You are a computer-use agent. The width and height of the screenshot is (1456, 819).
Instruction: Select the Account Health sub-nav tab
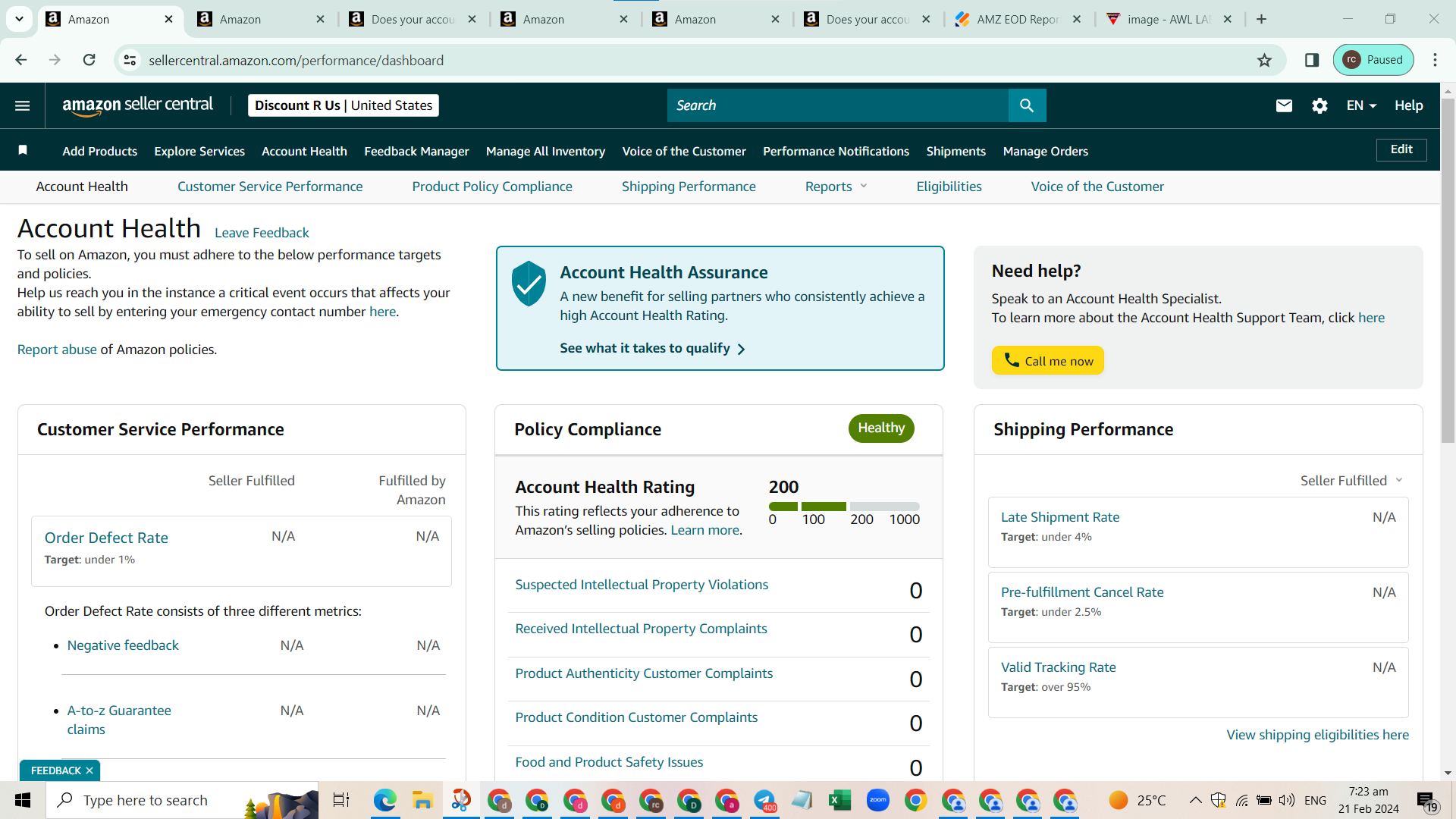(x=82, y=187)
